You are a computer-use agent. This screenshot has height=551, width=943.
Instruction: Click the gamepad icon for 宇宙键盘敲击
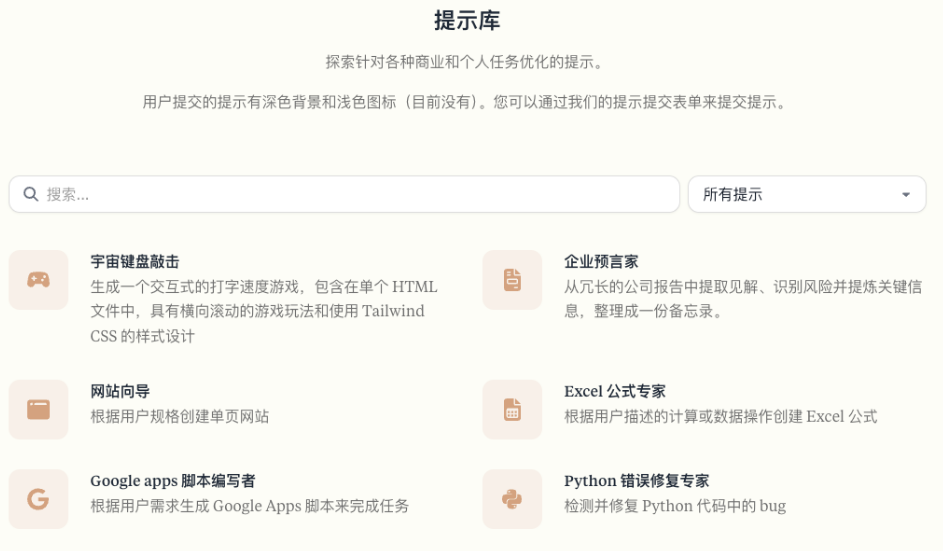coord(38,280)
